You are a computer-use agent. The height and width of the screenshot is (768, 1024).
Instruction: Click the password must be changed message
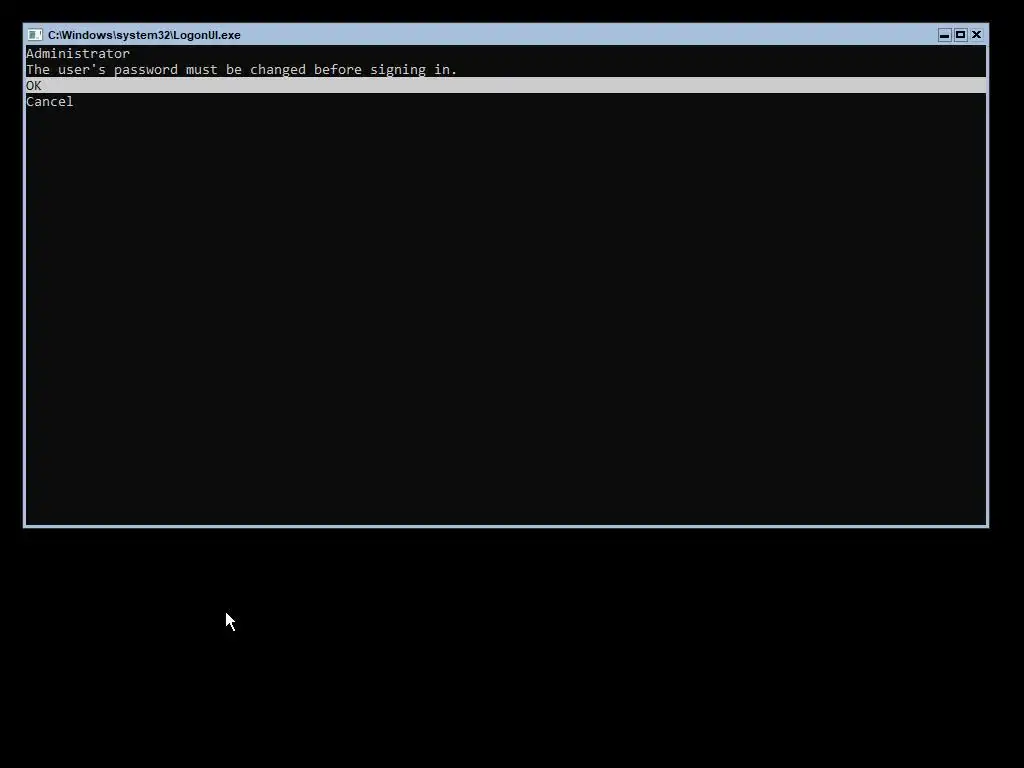[x=242, y=69]
